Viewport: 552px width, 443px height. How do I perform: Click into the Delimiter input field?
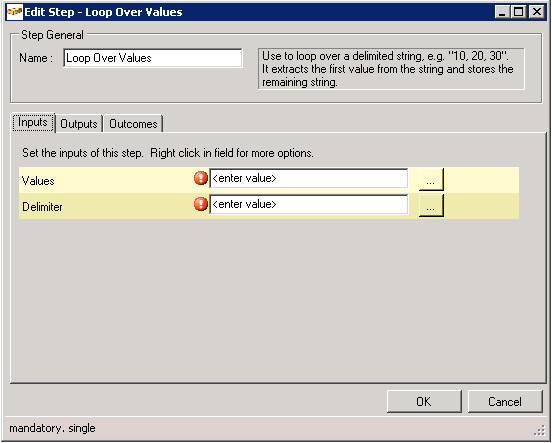point(309,205)
